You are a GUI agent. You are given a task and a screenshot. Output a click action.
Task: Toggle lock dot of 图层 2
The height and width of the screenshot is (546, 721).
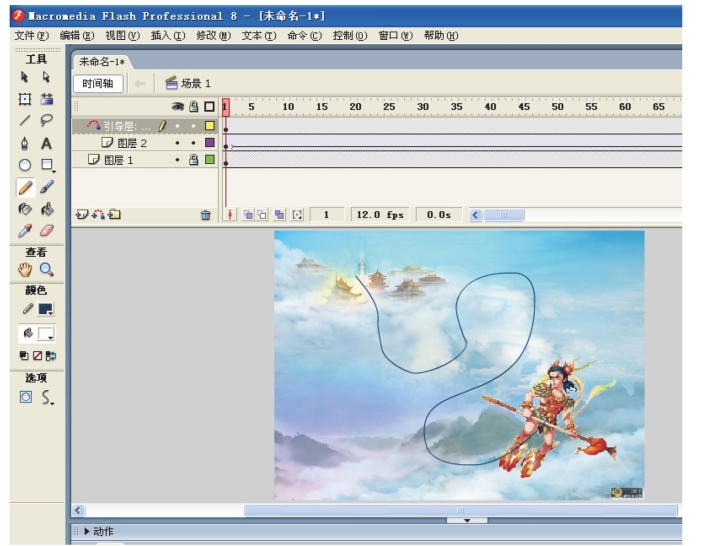tap(194, 143)
